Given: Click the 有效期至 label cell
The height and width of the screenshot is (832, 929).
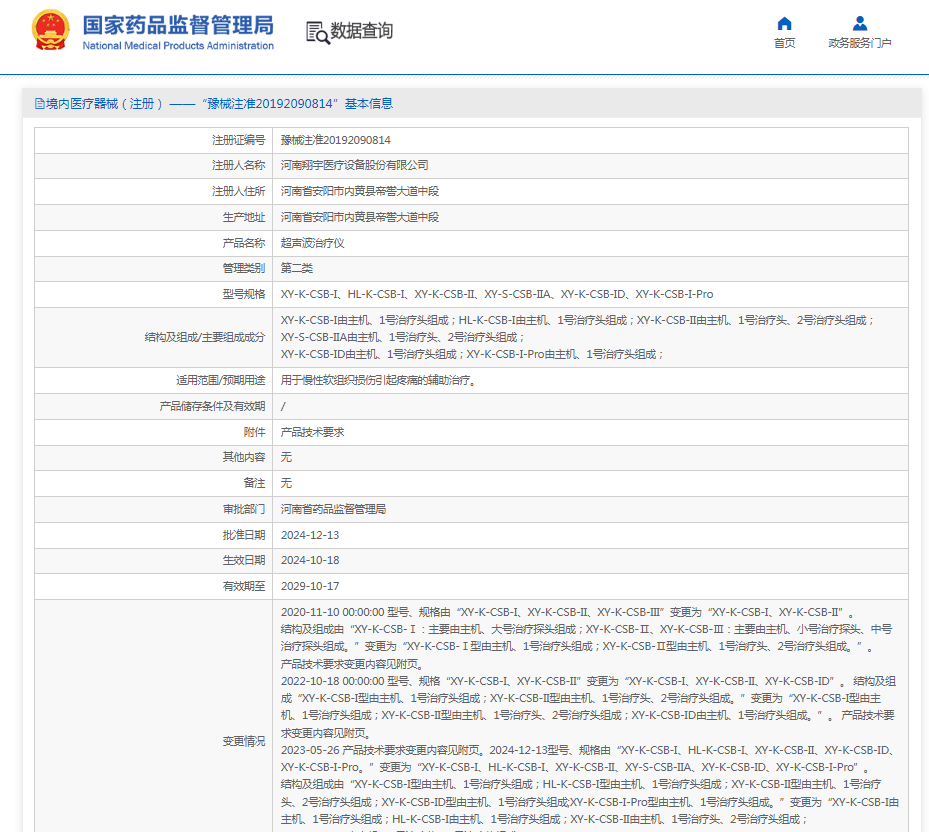Looking at the screenshot, I should (153, 586).
